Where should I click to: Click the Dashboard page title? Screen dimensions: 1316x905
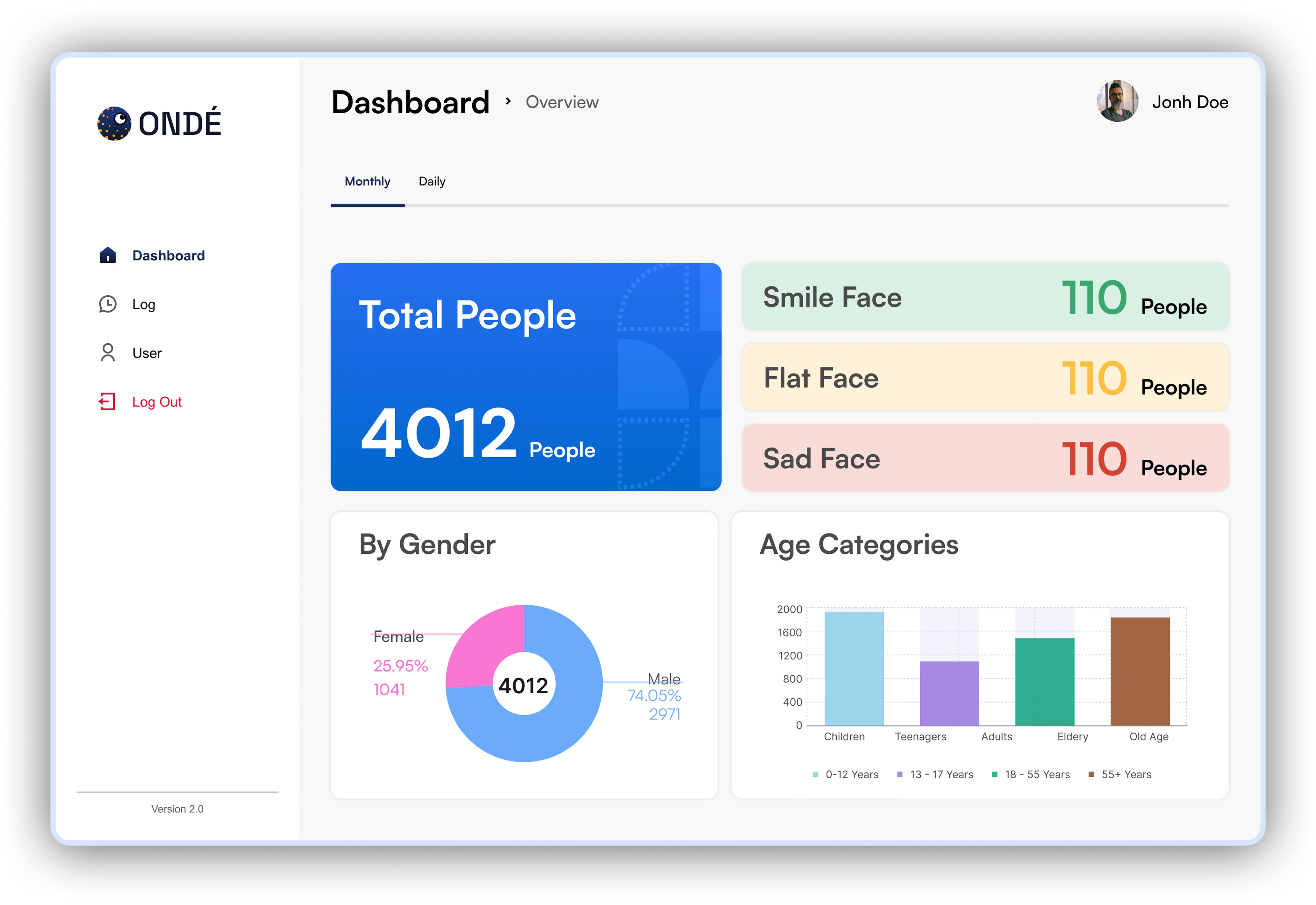tap(410, 103)
